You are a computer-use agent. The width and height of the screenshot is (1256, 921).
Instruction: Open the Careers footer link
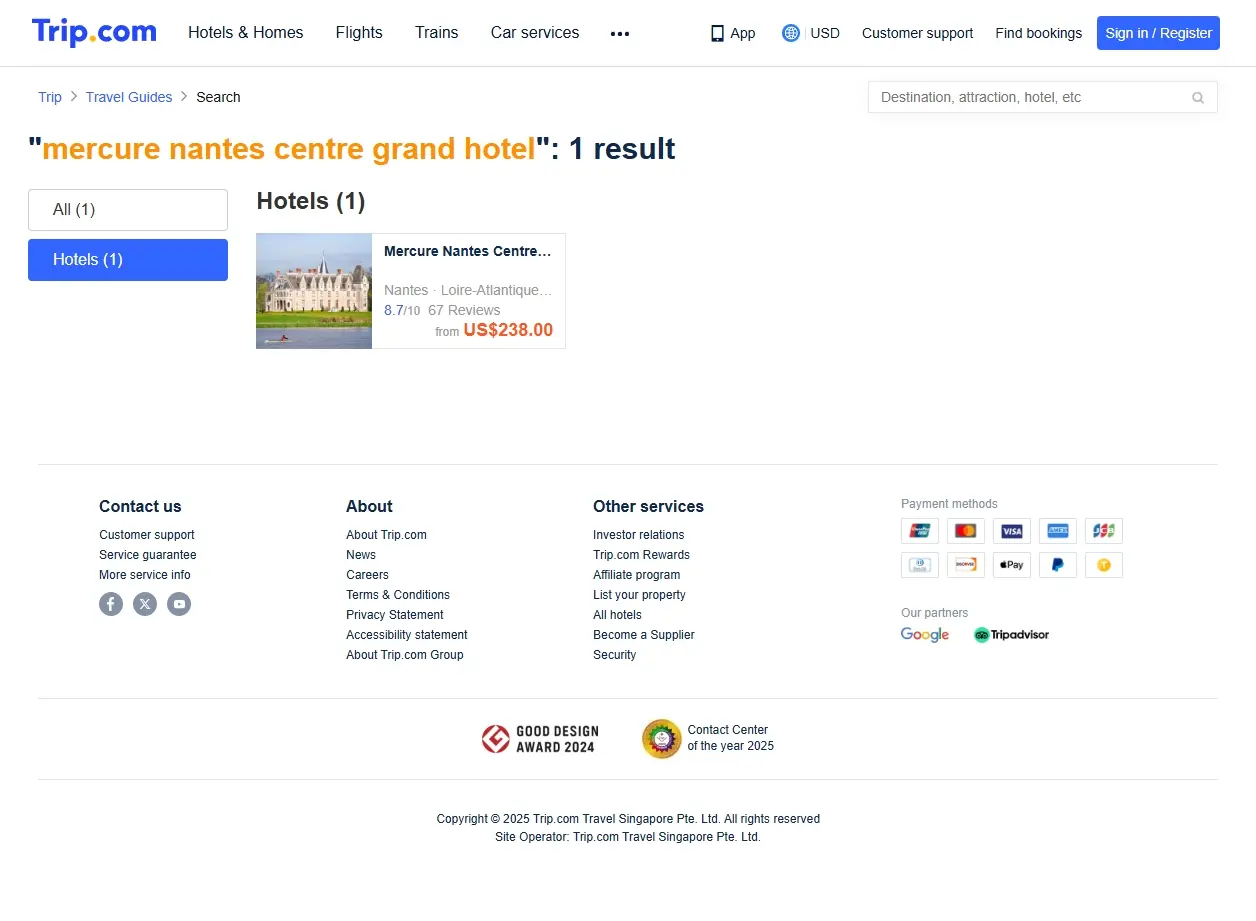click(367, 575)
